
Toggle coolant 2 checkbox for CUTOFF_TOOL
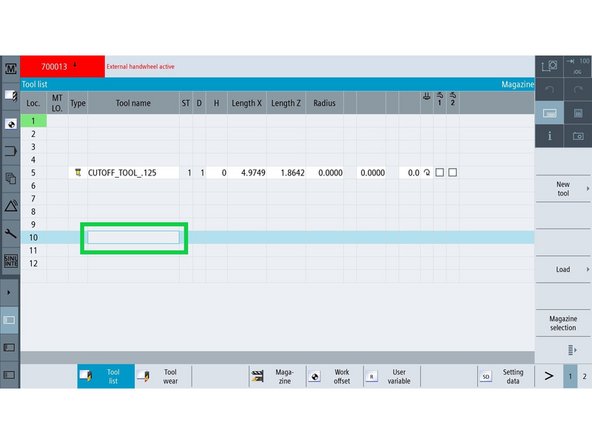click(452, 173)
